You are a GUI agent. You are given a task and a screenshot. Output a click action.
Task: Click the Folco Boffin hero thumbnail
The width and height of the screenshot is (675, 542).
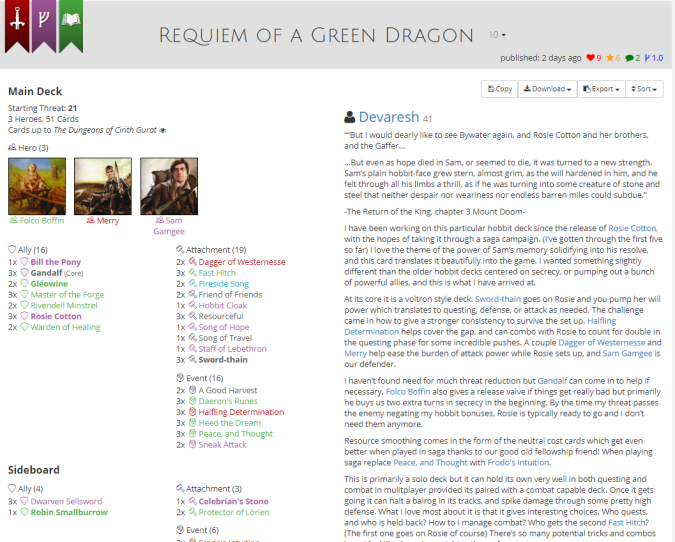[x=37, y=186]
